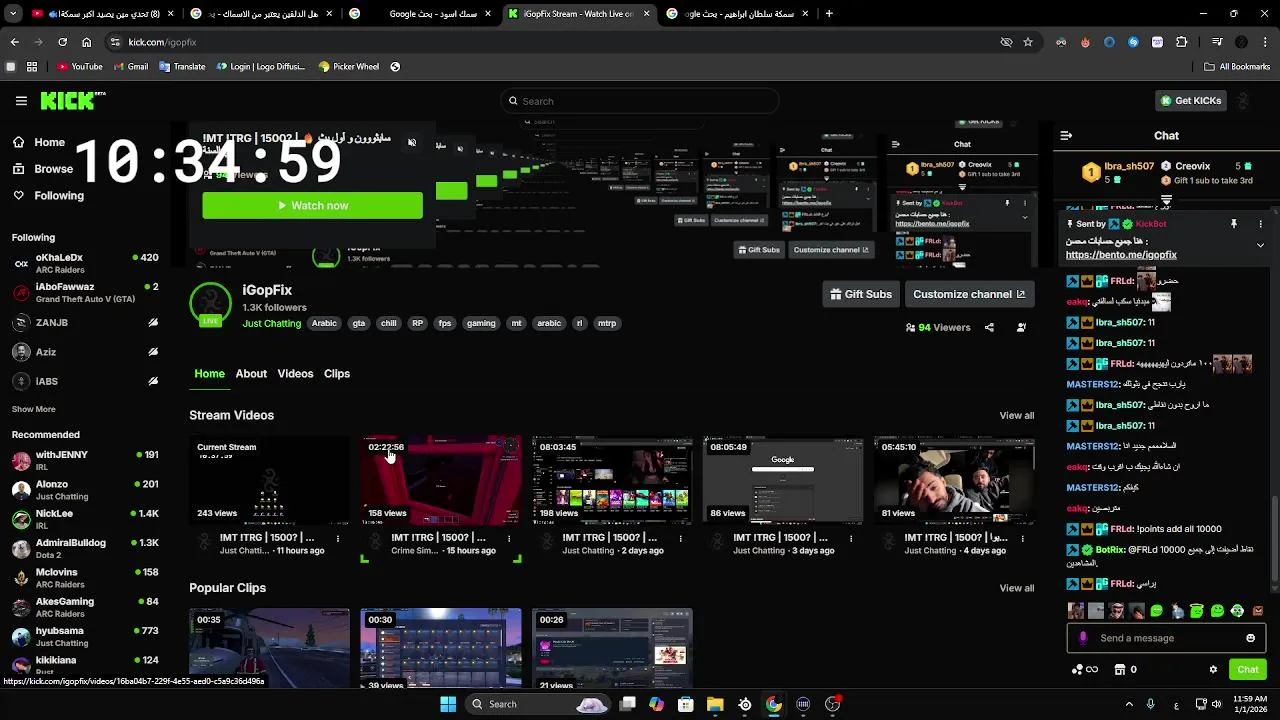Open the Chrome extensions puzzle icon
This screenshot has height=720, width=1280.
tap(1181, 42)
